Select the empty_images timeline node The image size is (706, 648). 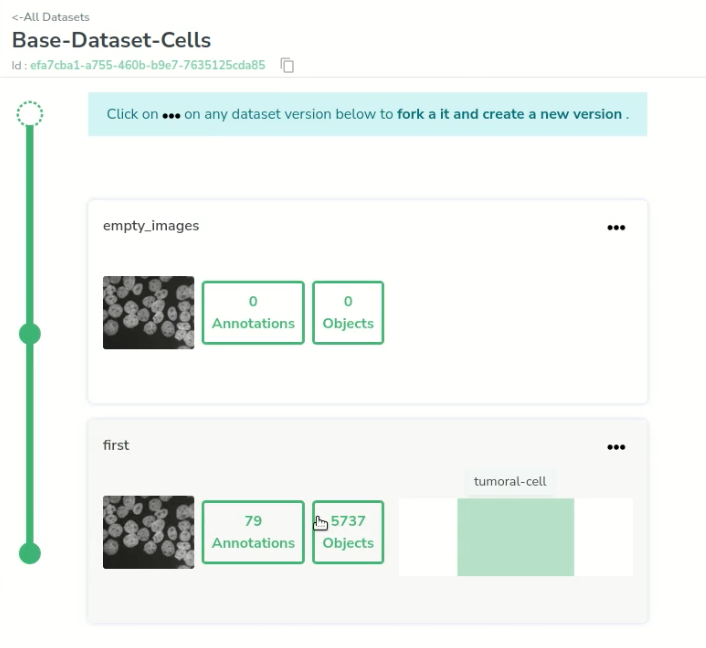point(30,334)
